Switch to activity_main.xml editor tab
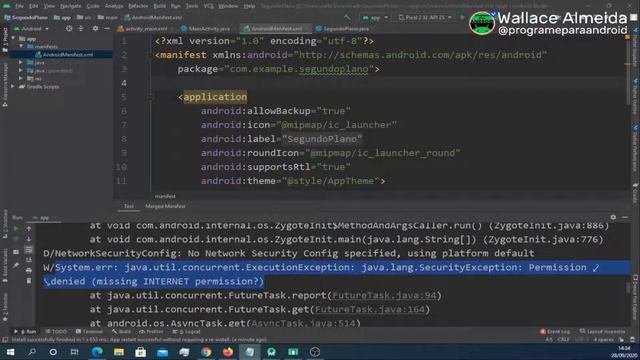Screen dimensions: 640x360 tap(142, 29)
